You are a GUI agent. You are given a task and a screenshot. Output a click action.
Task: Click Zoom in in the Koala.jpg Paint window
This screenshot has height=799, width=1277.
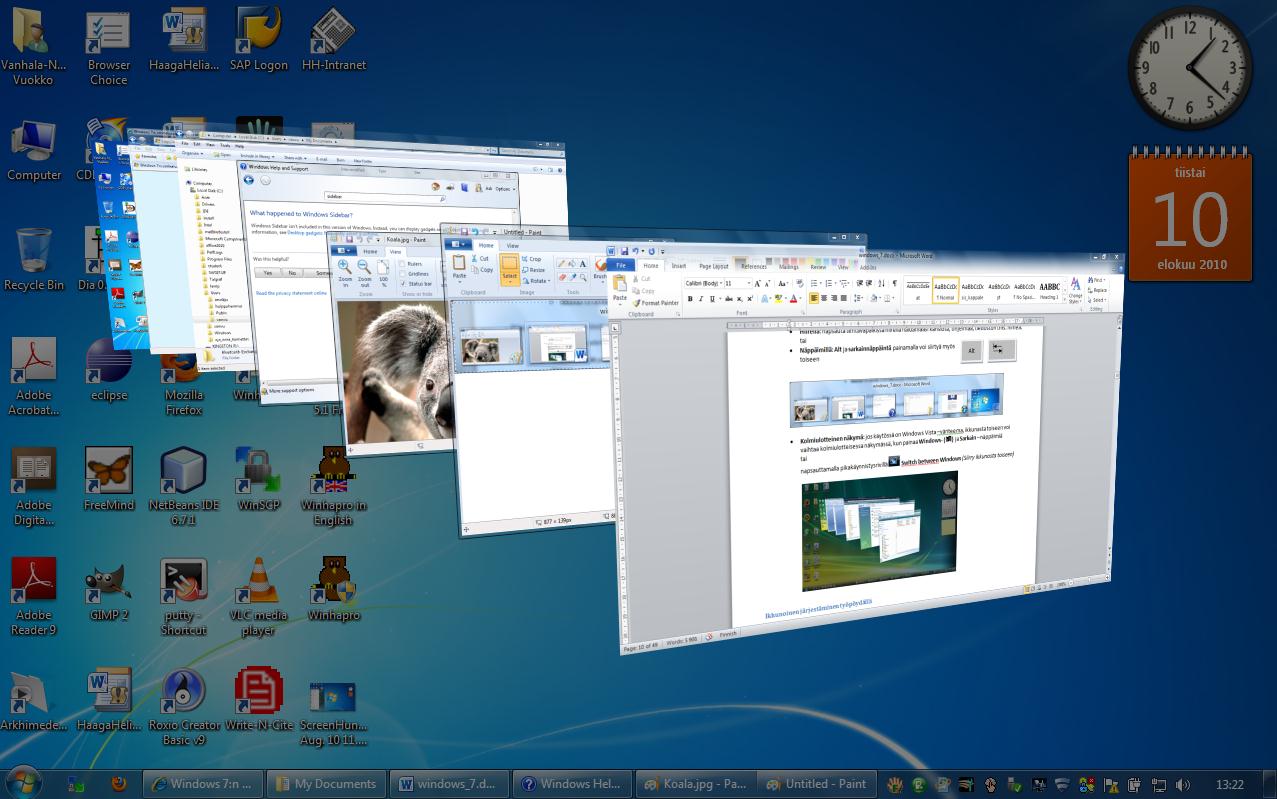point(345,272)
